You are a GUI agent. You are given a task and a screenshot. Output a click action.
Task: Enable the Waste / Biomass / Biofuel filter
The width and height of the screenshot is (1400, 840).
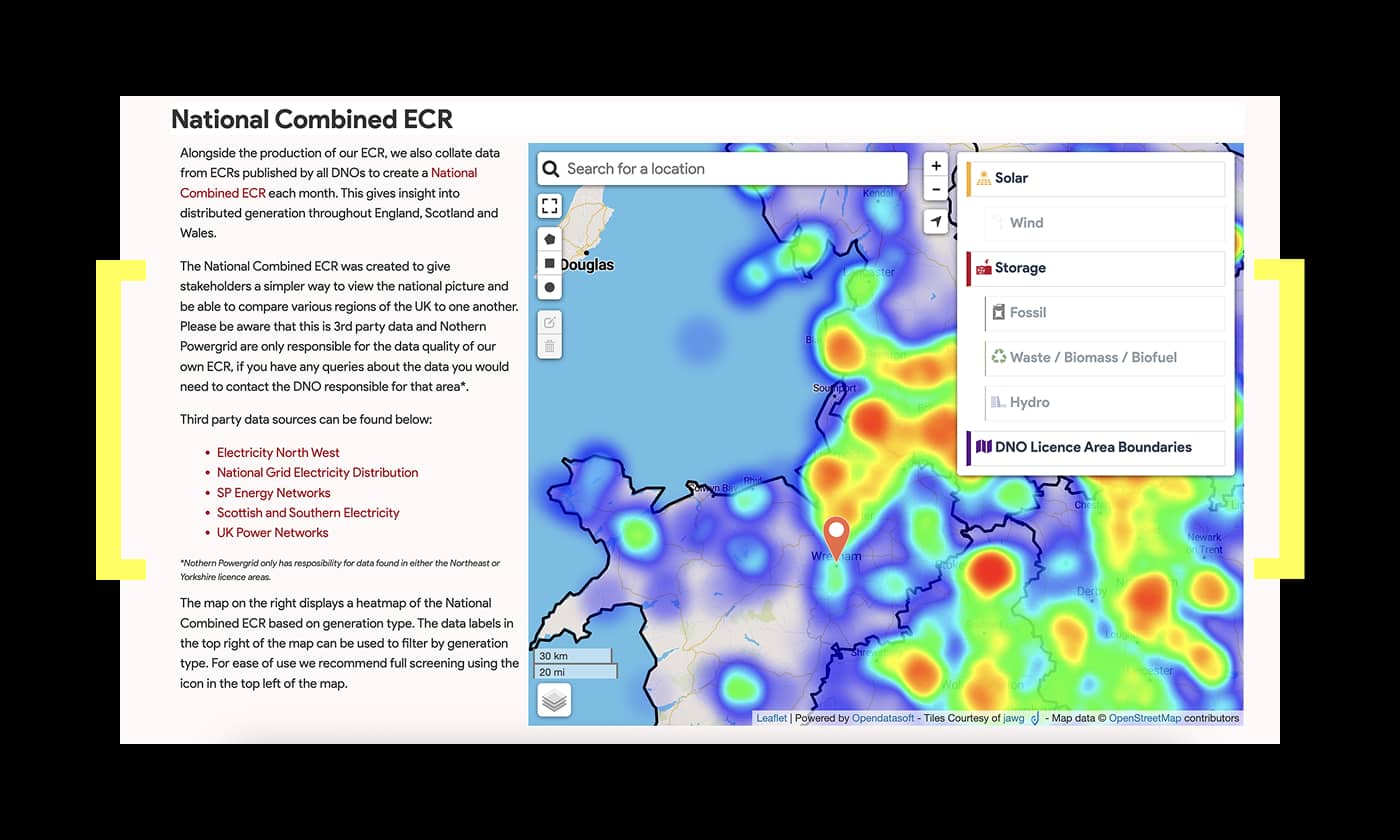1104,358
